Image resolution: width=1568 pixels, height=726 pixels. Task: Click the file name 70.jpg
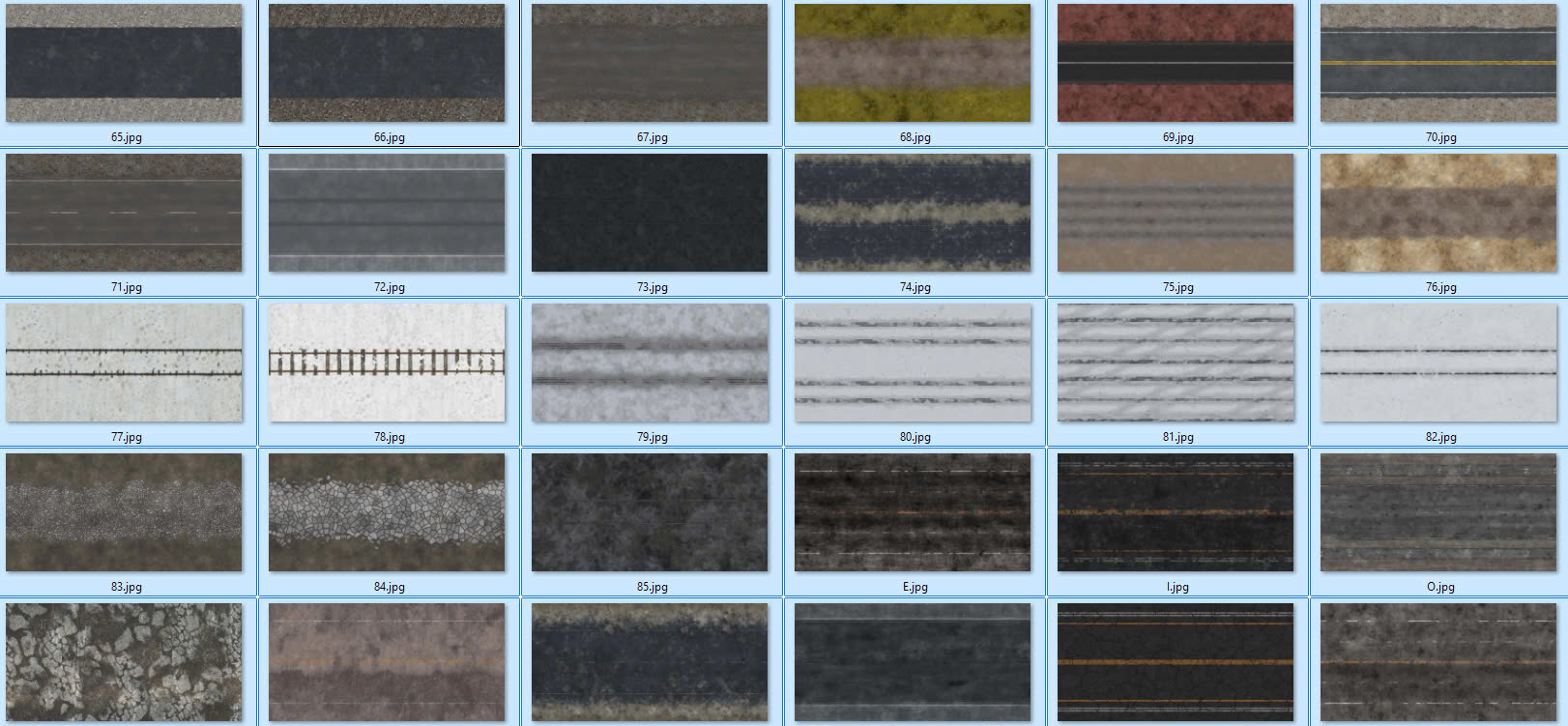tap(1441, 137)
